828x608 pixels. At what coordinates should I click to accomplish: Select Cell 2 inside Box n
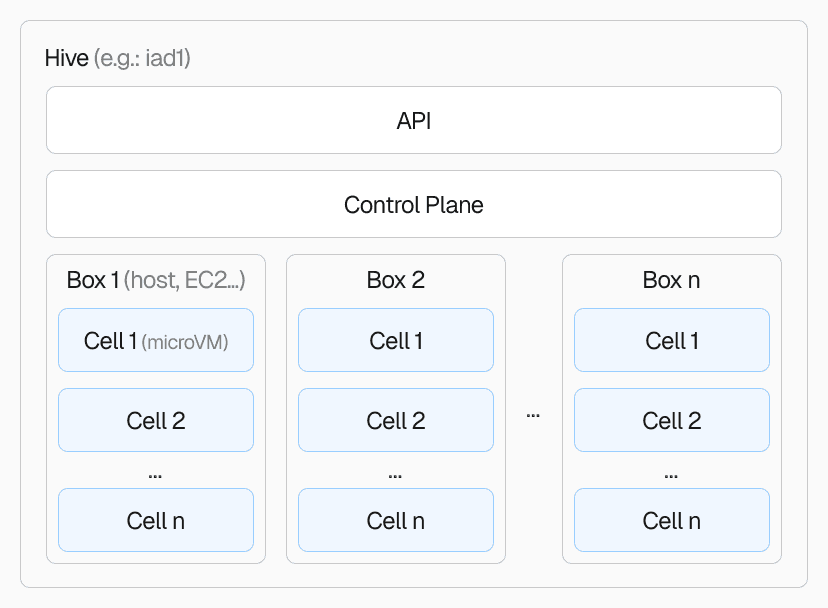coord(672,421)
